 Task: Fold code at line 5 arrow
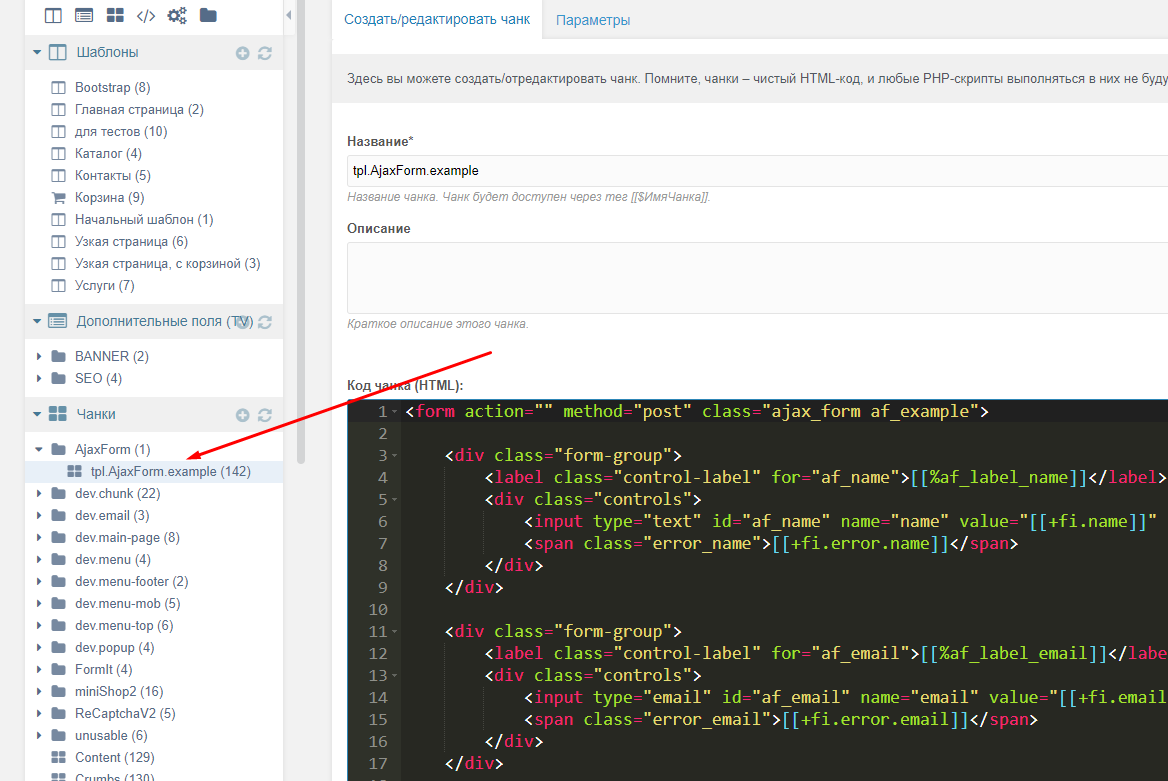pos(395,500)
